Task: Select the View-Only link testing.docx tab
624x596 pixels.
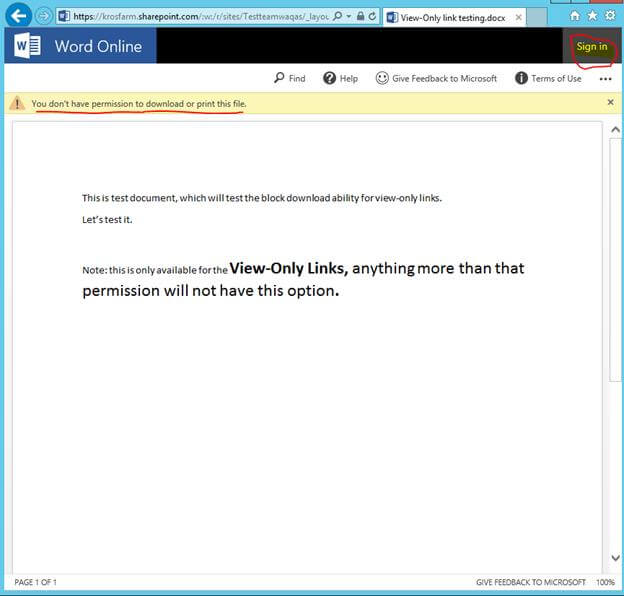Action: click(x=453, y=18)
